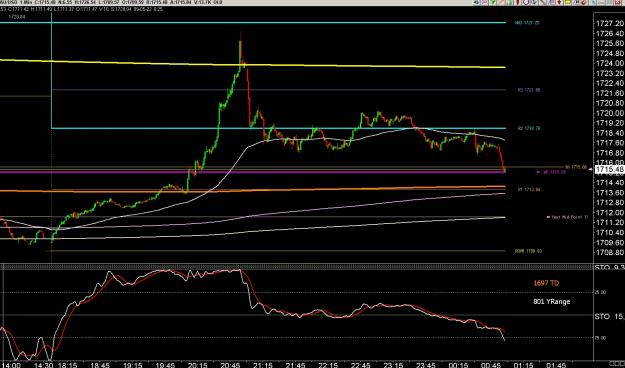Click the red X icon in top toolbar
The image size is (625, 368).
[618, 2]
